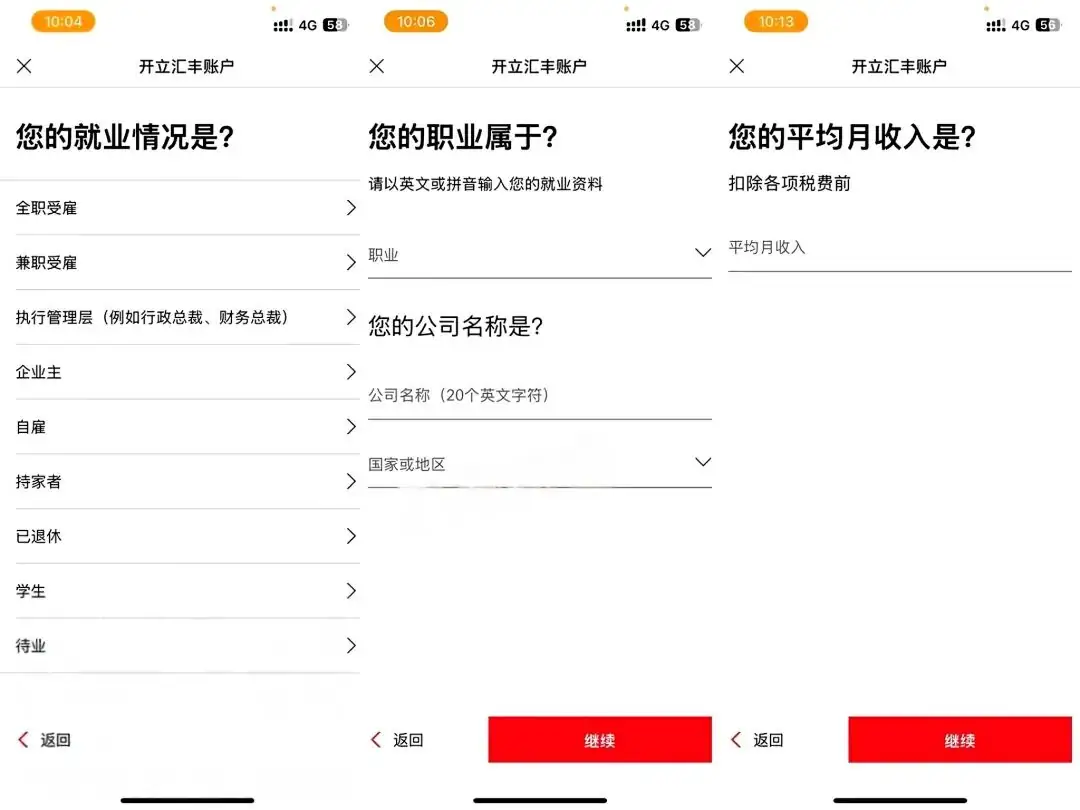Screen dimensions: 1080x810
Task: Focus the 平均月收入 input field
Action: 900,248
